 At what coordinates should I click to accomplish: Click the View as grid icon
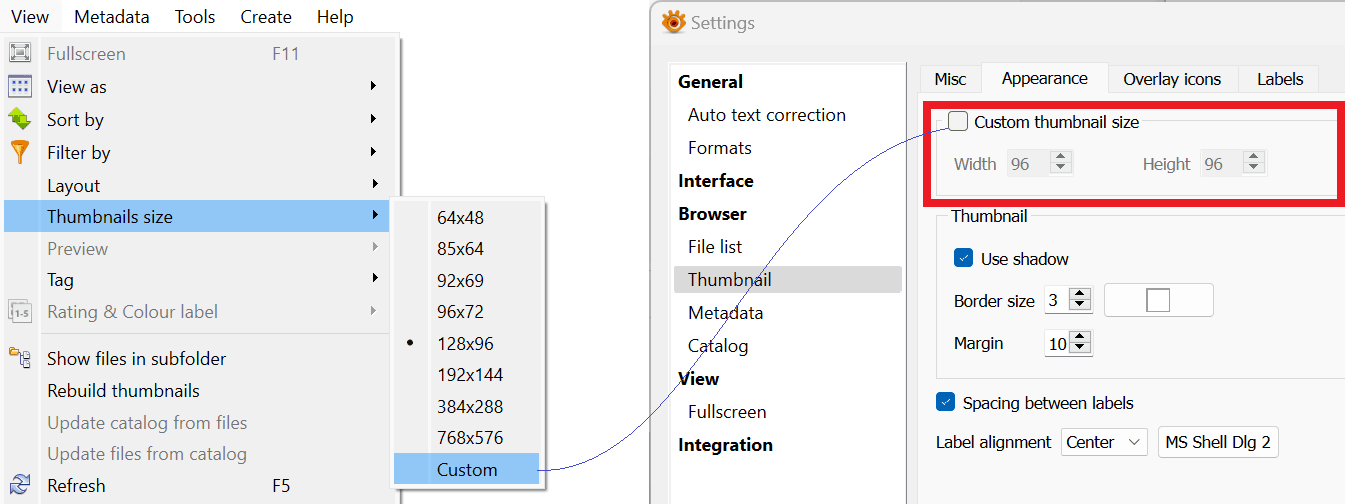click(20, 87)
